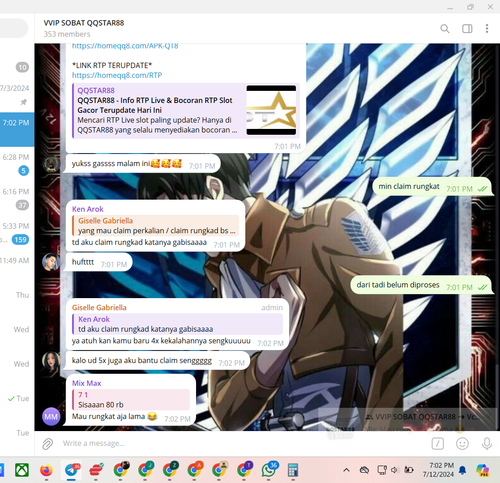Toggle the right info side panel icon
500x483 pixels.
point(467,29)
